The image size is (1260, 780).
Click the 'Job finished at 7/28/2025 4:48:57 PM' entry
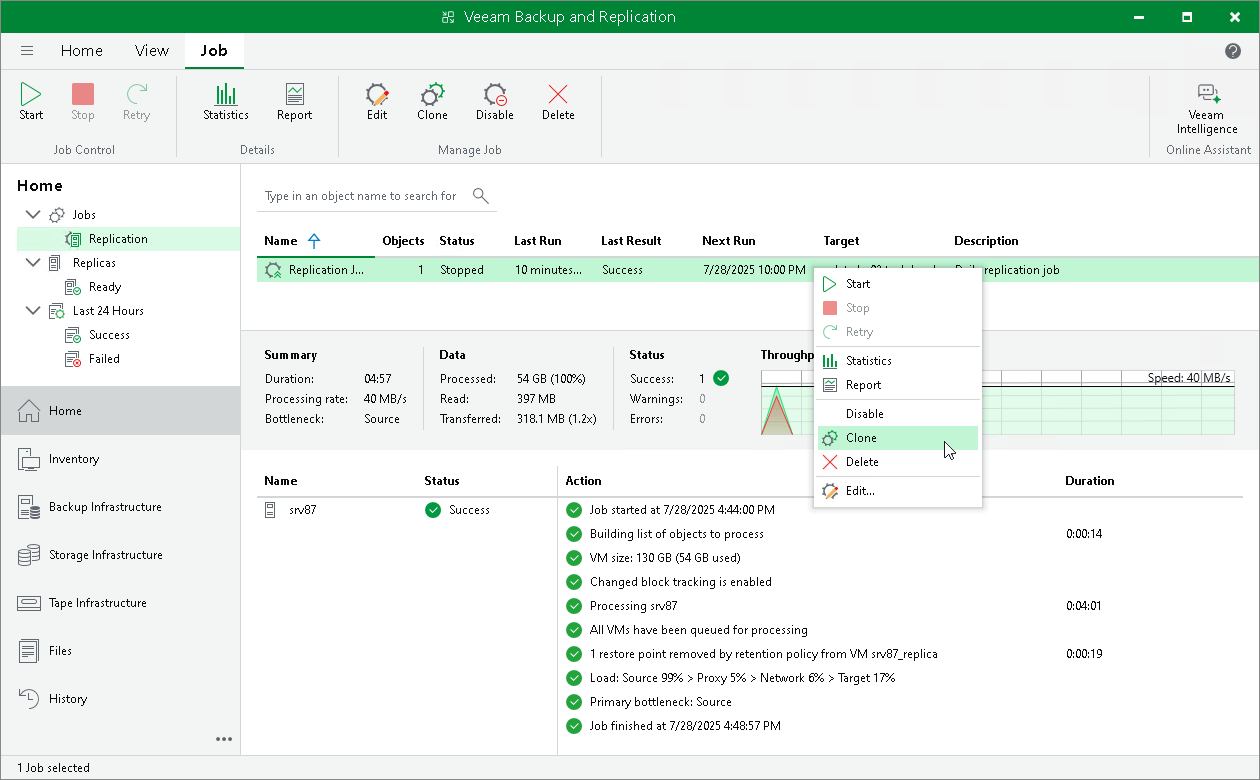pos(685,726)
